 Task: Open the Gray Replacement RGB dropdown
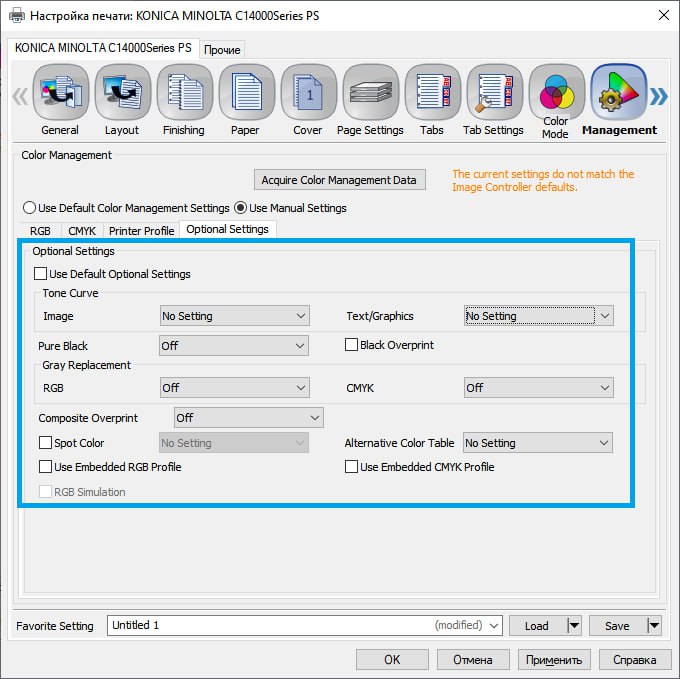235,388
